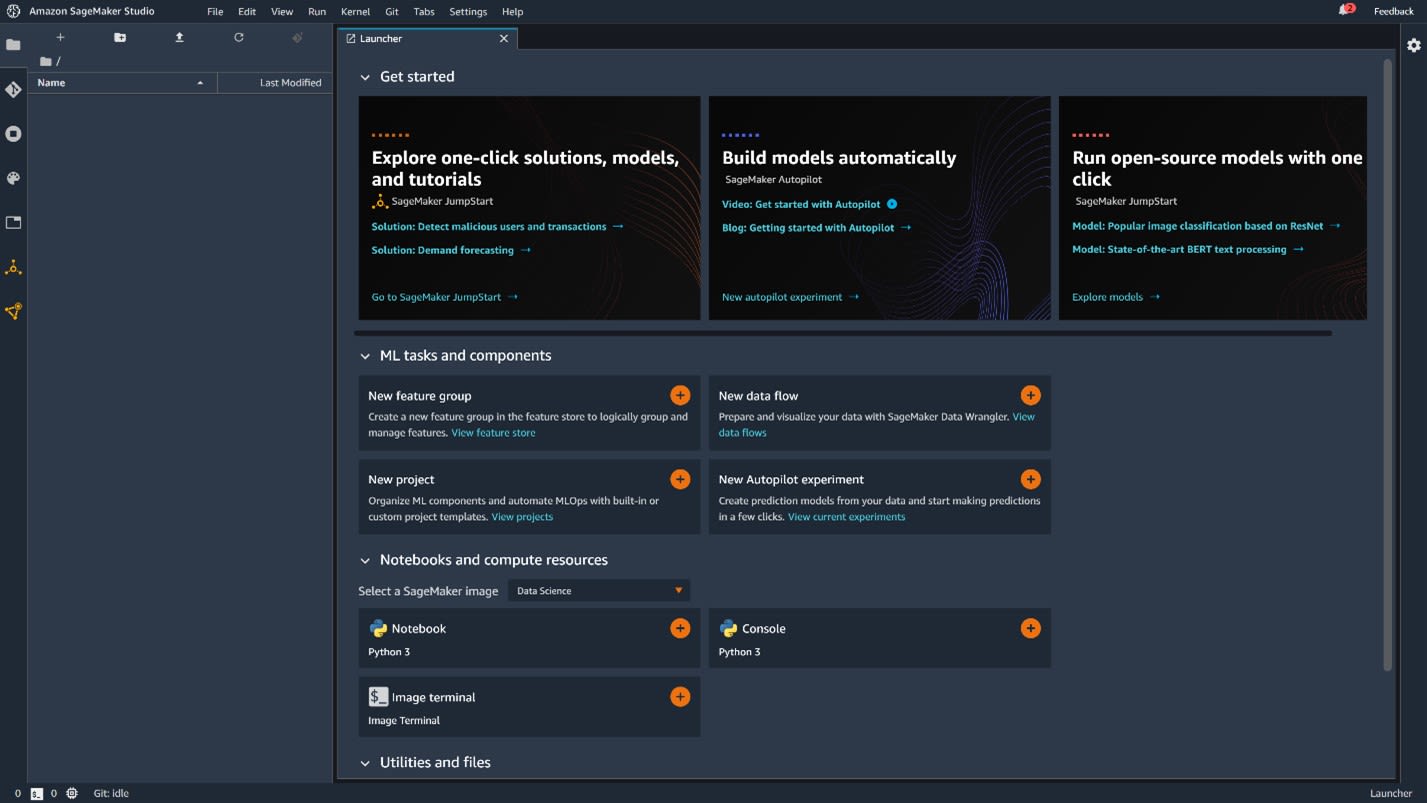The image size is (1427, 803).
Task: Open BERT text processing model link
Action: 1188,249
